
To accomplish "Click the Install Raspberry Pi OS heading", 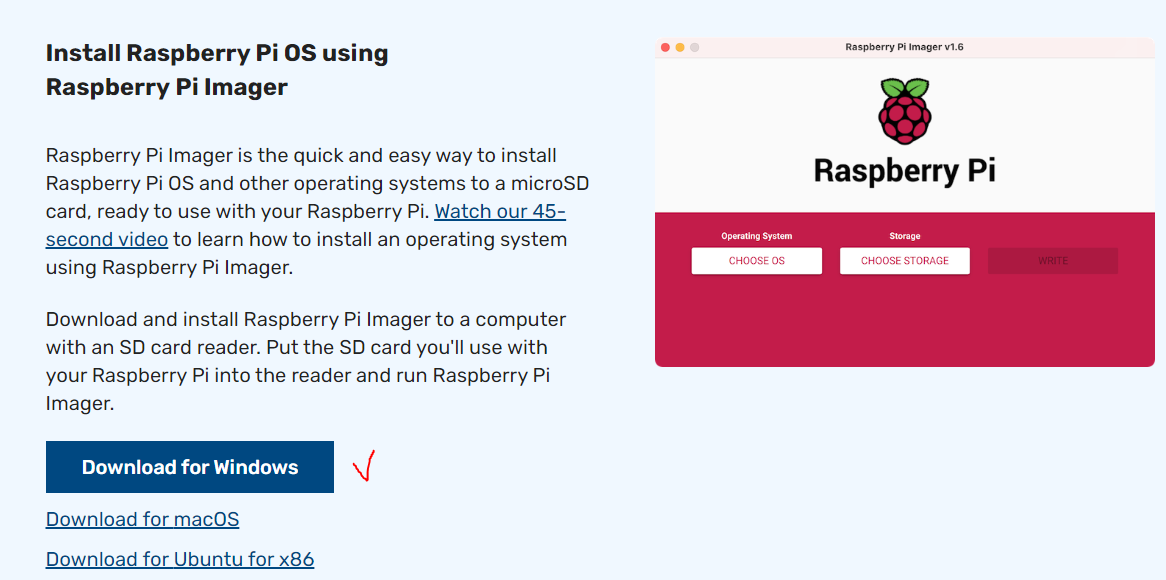I will (217, 70).
